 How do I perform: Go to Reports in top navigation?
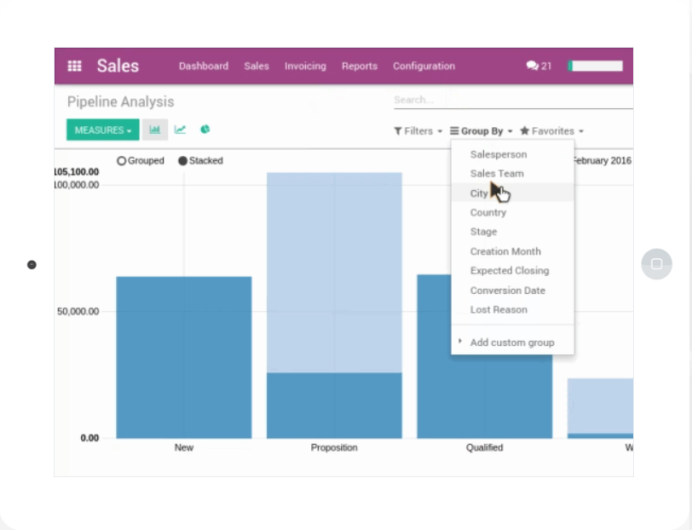coord(359,66)
